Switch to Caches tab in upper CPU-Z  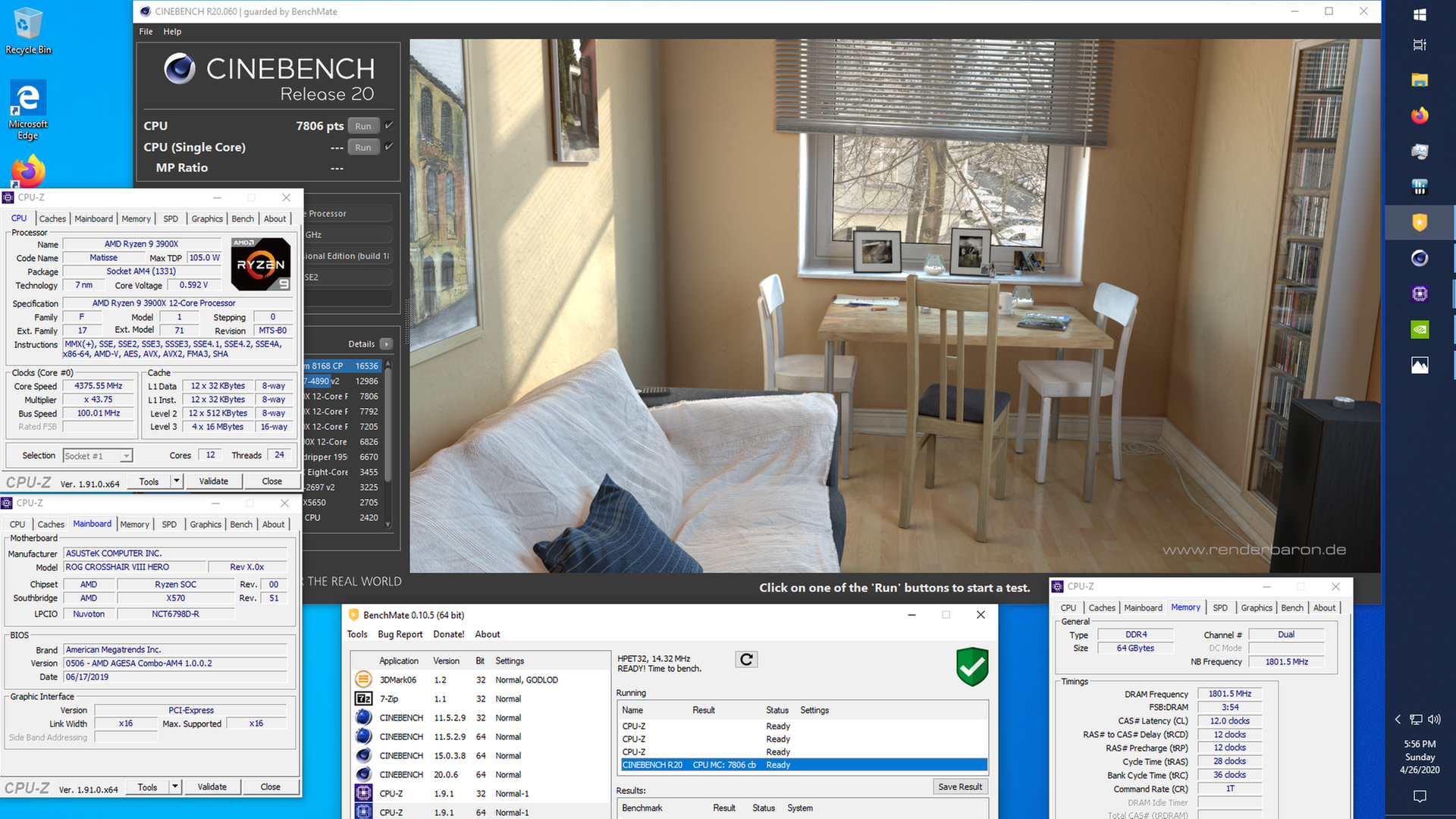click(52, 218)
